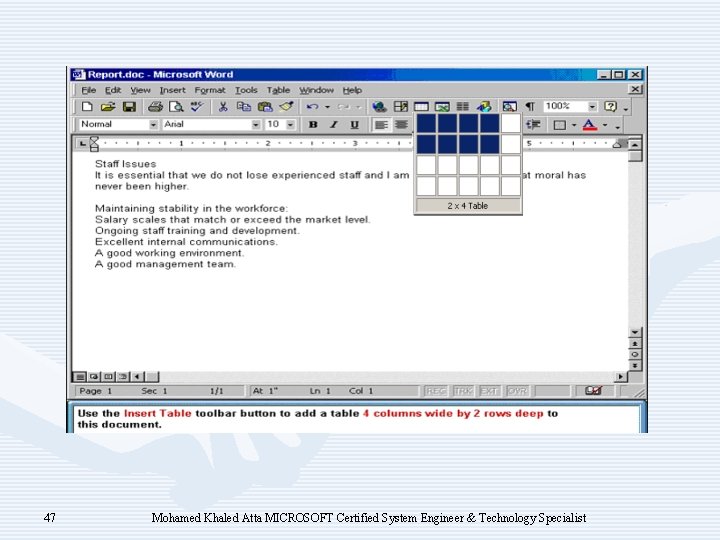Open border style dropdown arrow
Viewport: 720px width, 540px height.
pyautogui.click(x=574, y=125)
